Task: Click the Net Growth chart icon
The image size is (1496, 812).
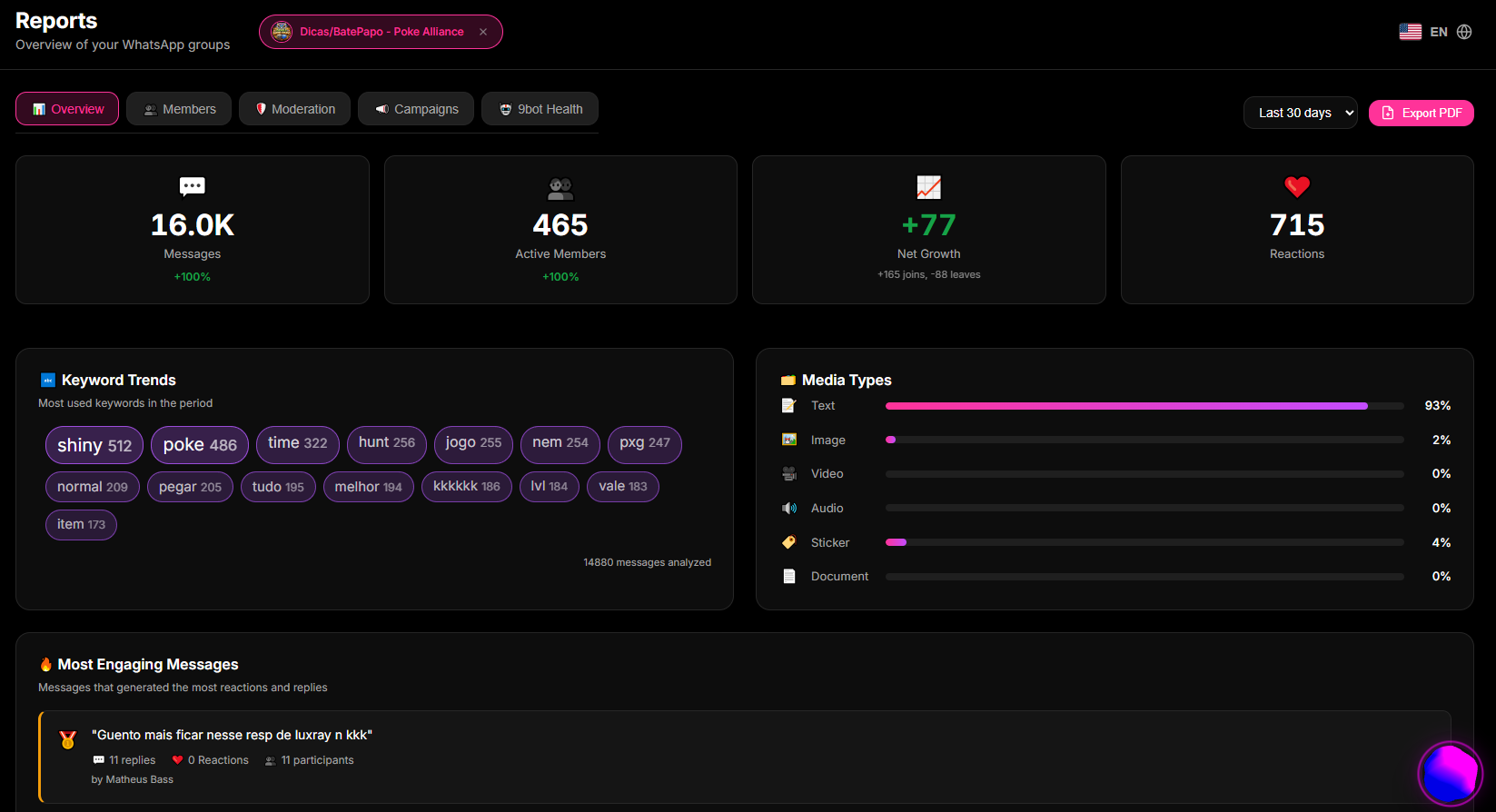Action: click(x=928, y=187)
